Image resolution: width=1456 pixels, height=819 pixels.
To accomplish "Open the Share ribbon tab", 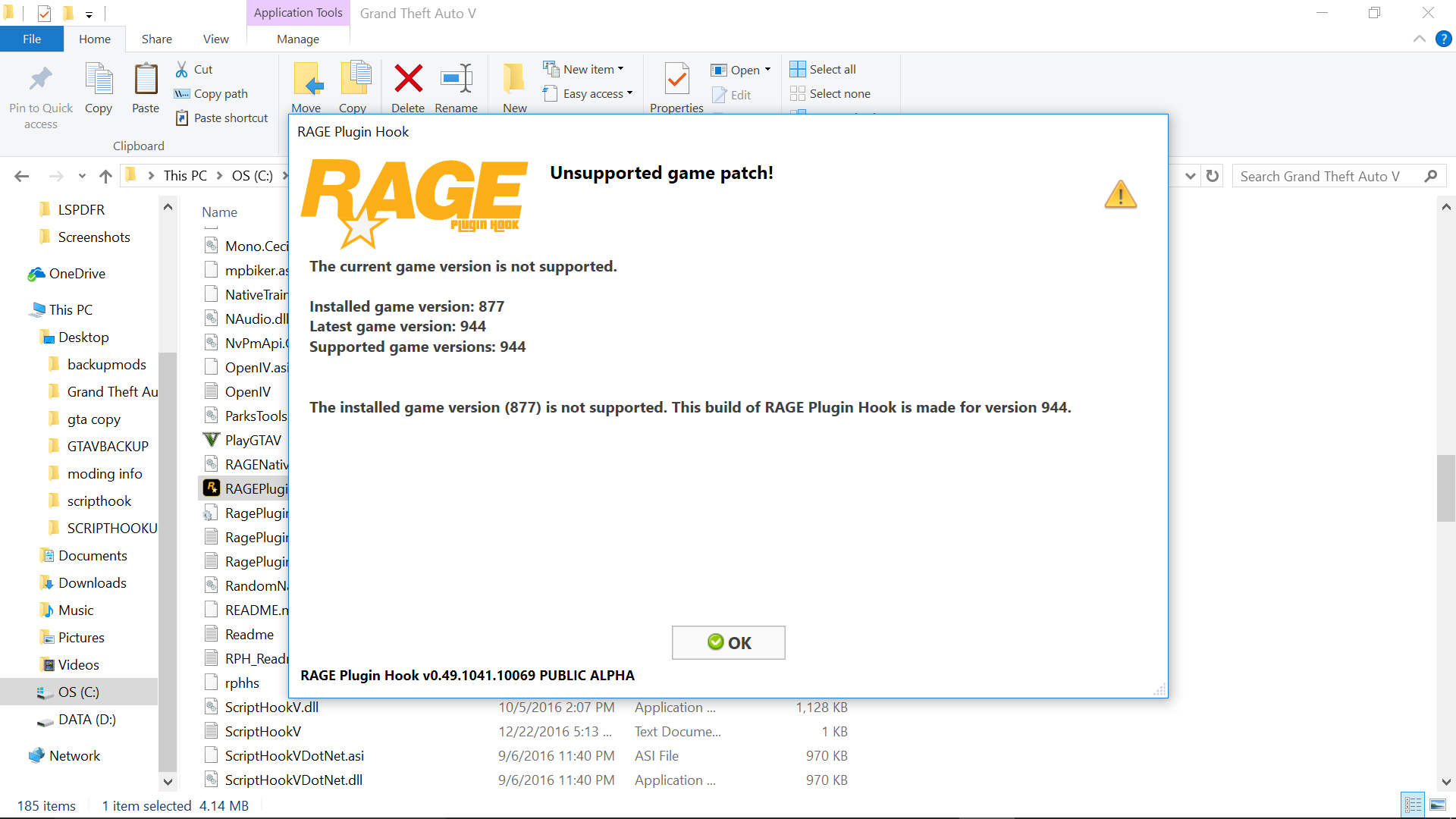I will 156,39.
